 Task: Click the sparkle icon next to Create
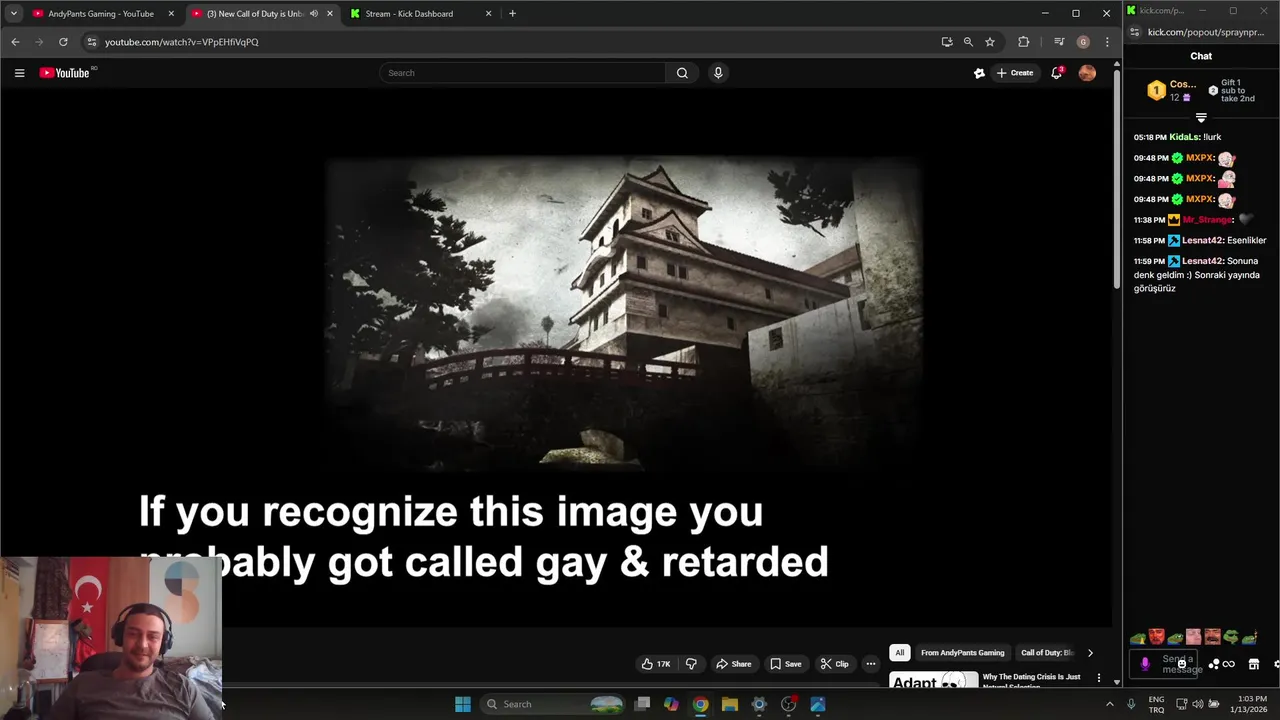(979, 73)
